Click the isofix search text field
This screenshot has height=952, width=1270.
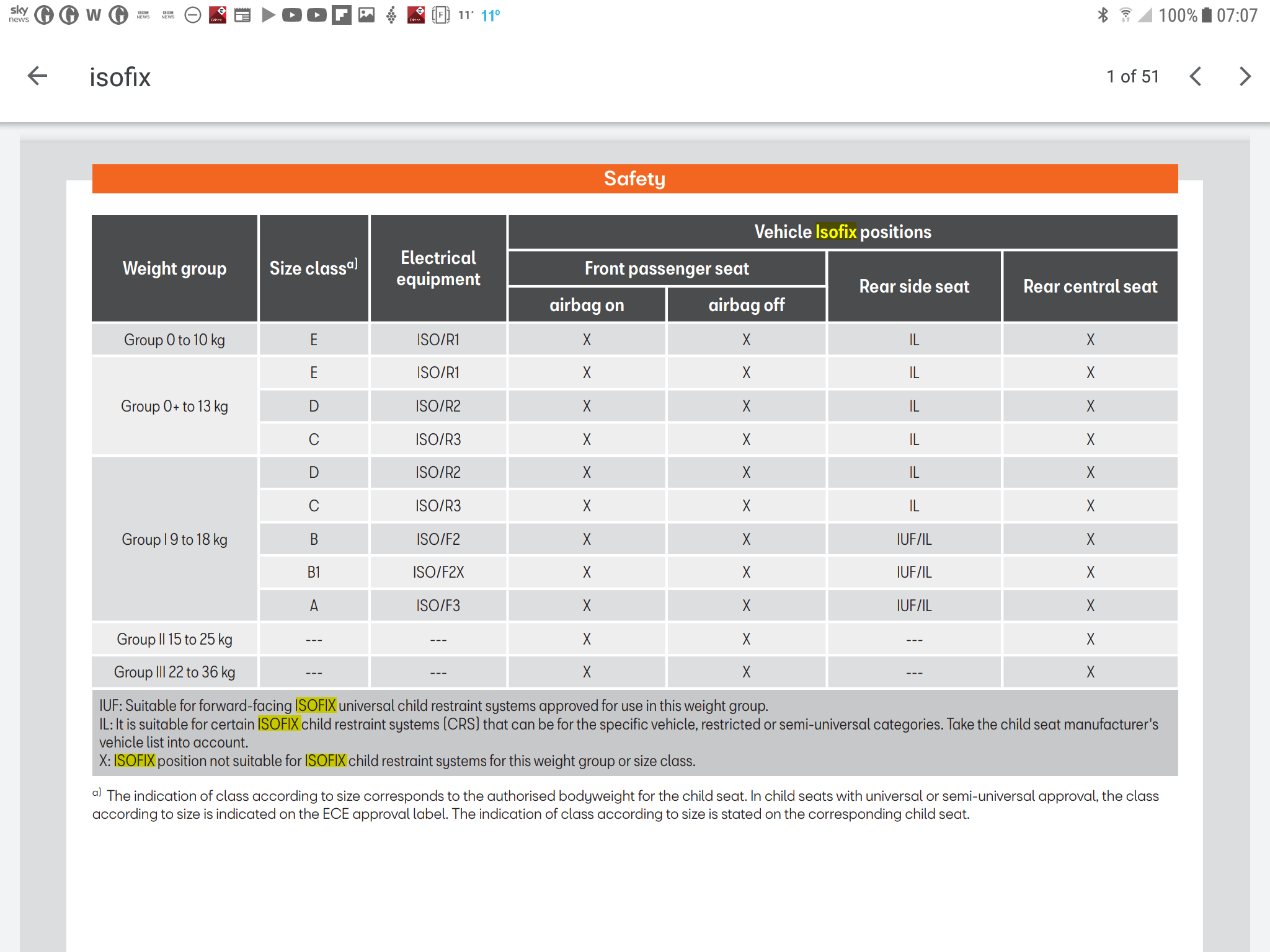120,77
